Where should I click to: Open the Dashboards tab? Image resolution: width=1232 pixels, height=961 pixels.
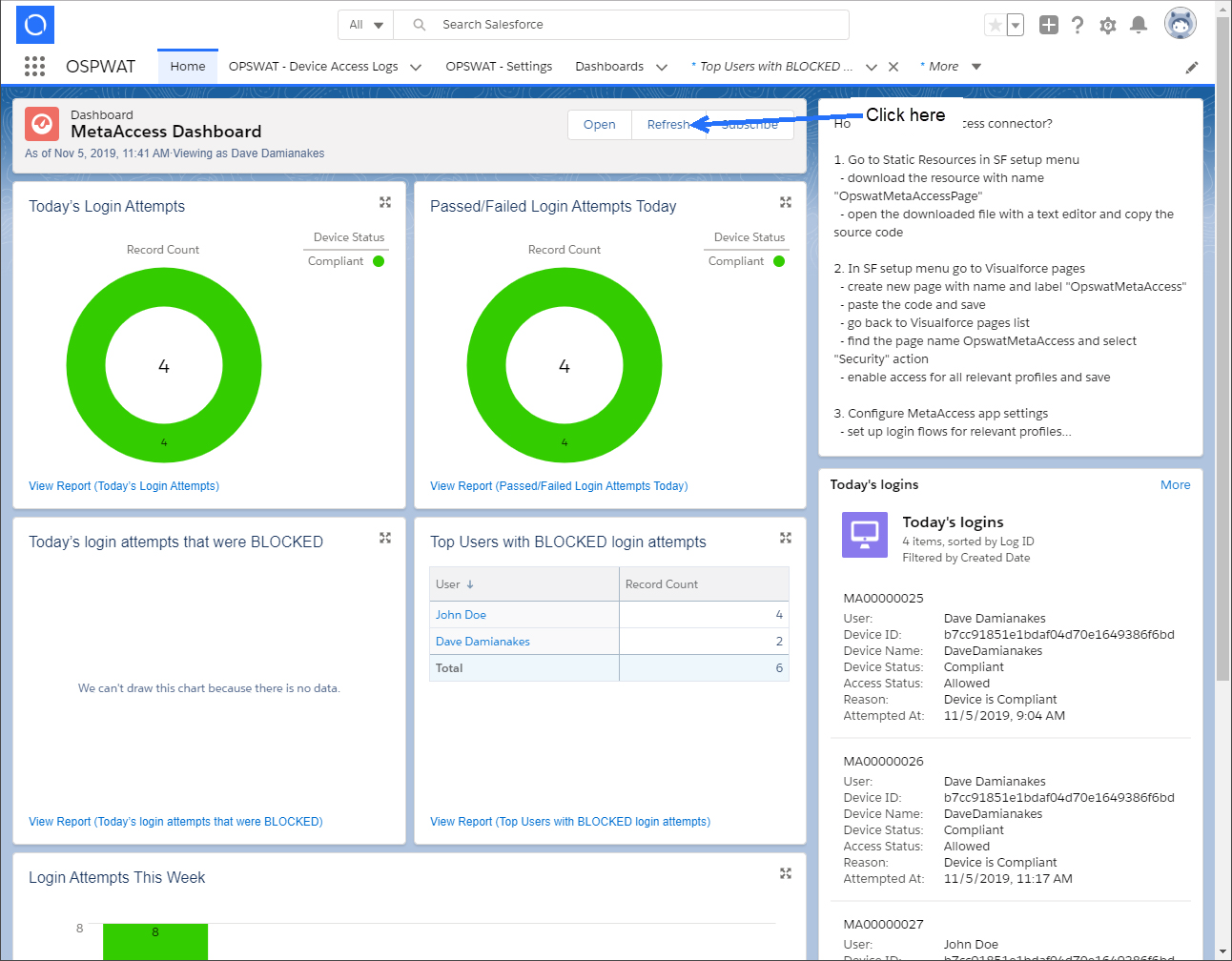click(609, 66)
